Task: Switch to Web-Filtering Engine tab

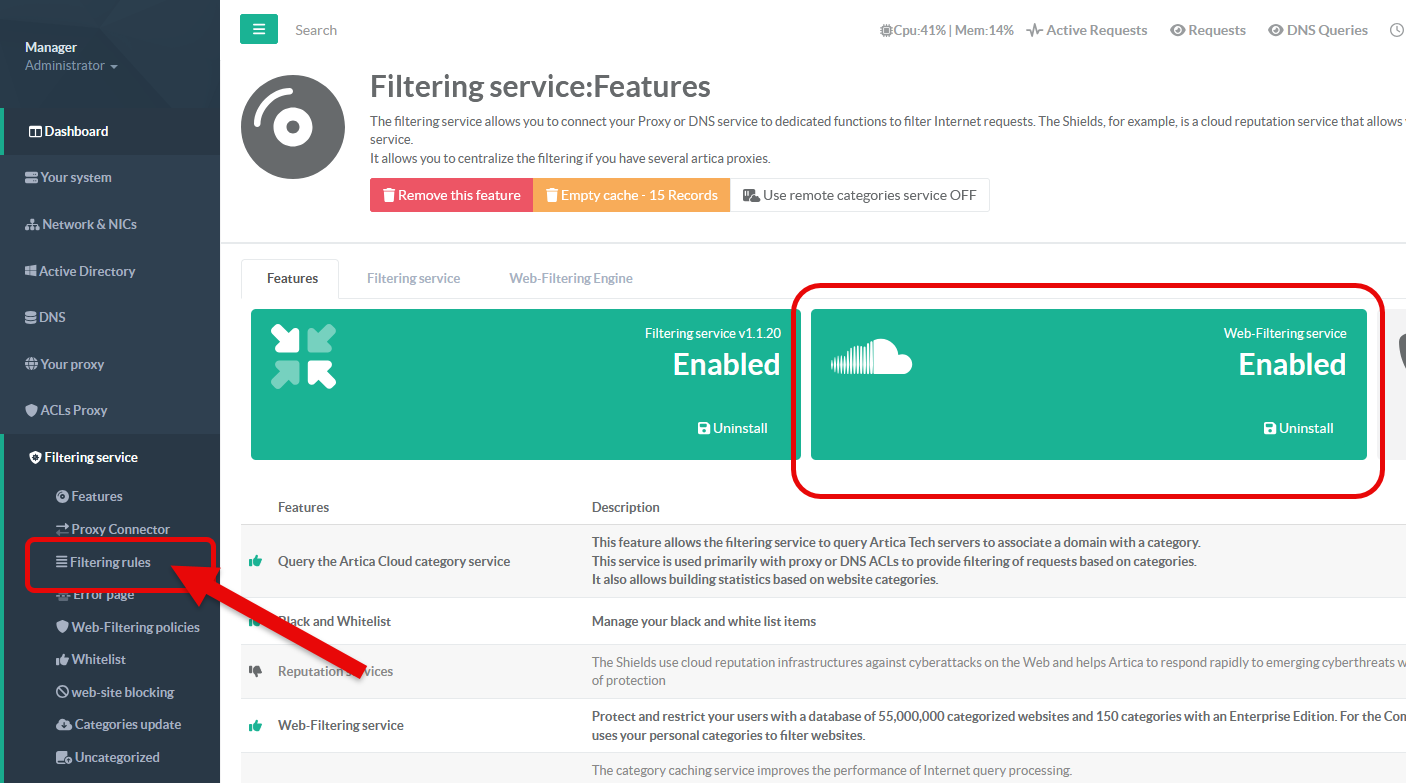Action: click(570, 278)
